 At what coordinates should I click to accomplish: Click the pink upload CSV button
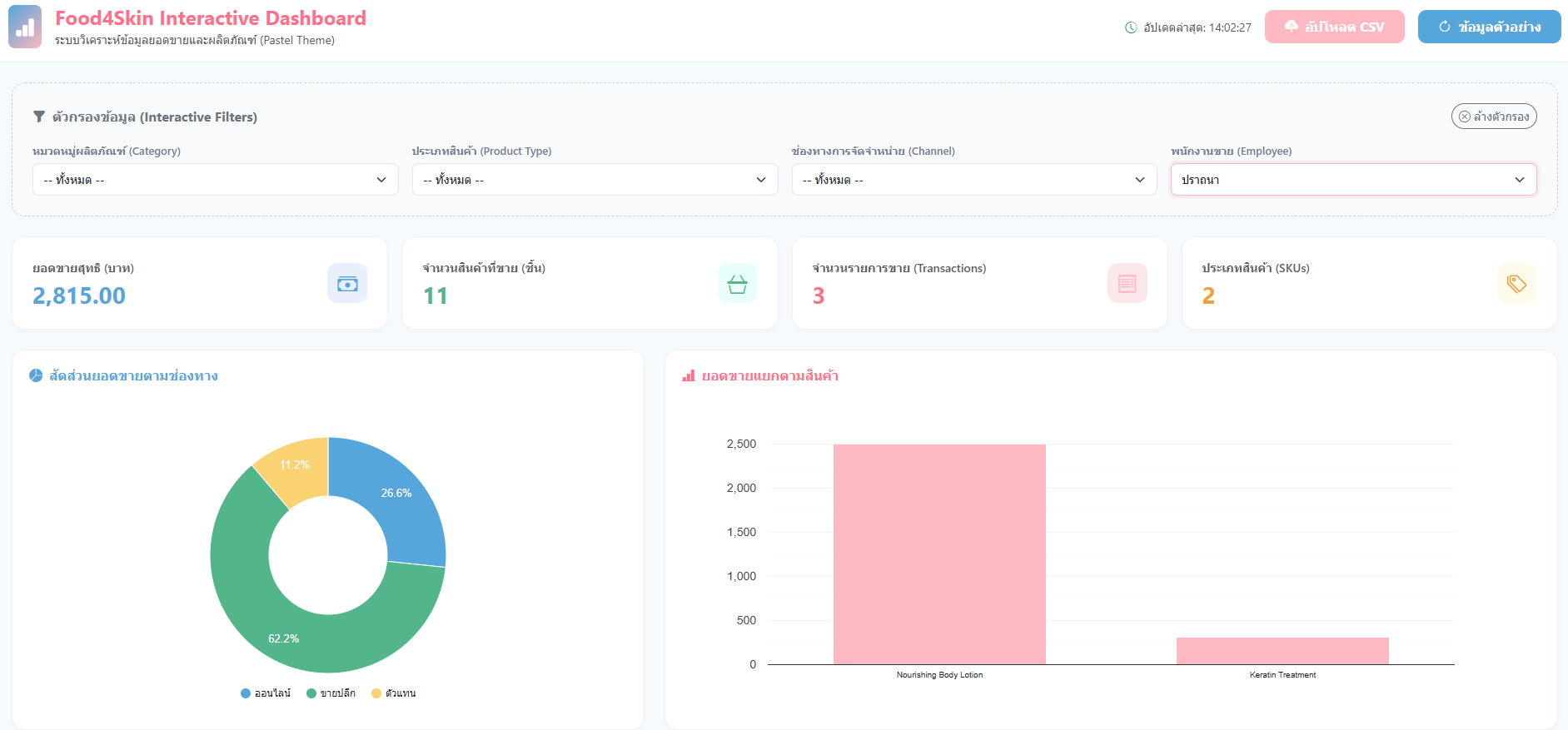coord(1335,27)
